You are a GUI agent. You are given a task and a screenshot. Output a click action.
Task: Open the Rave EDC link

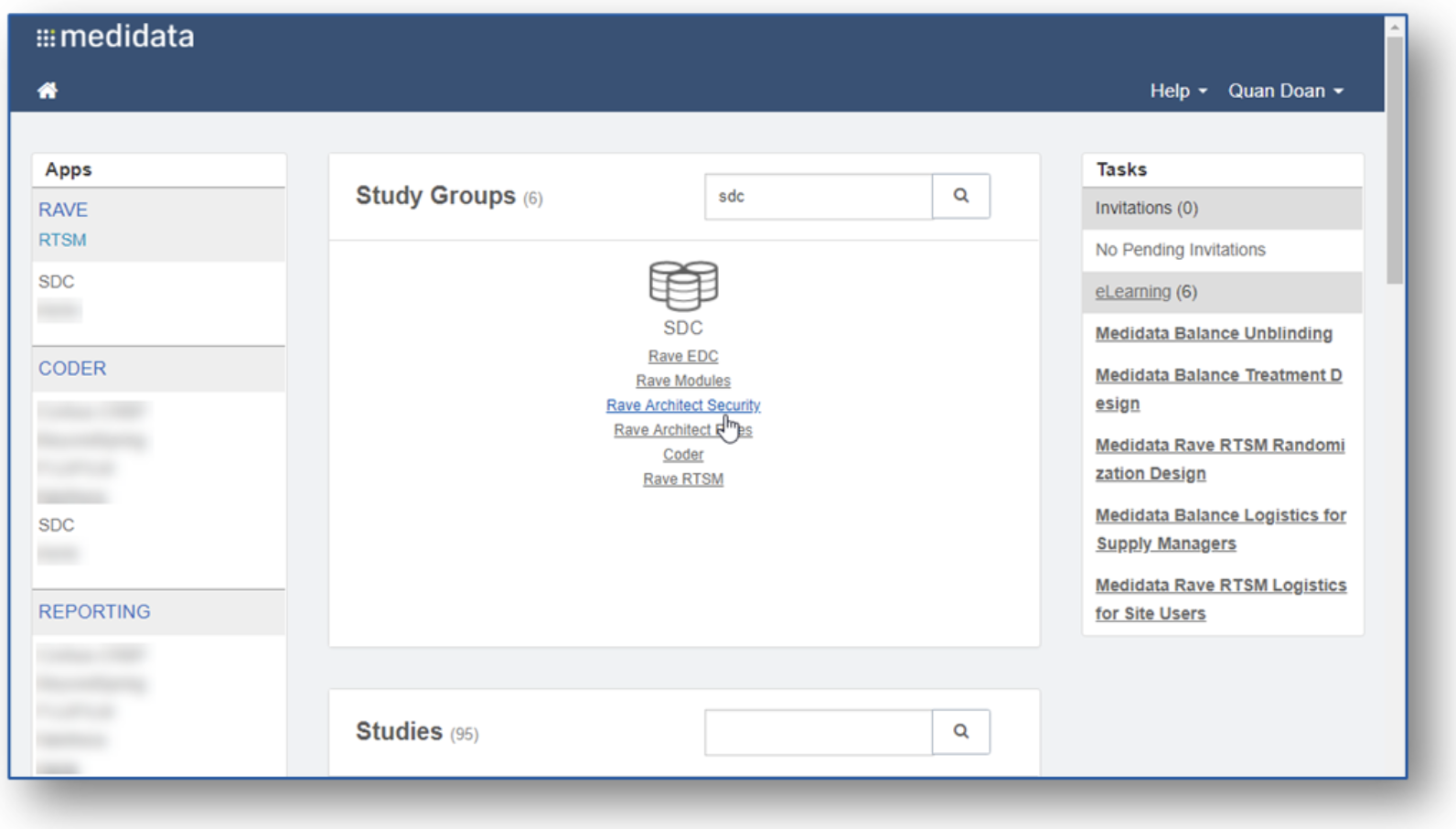(683, 356)
